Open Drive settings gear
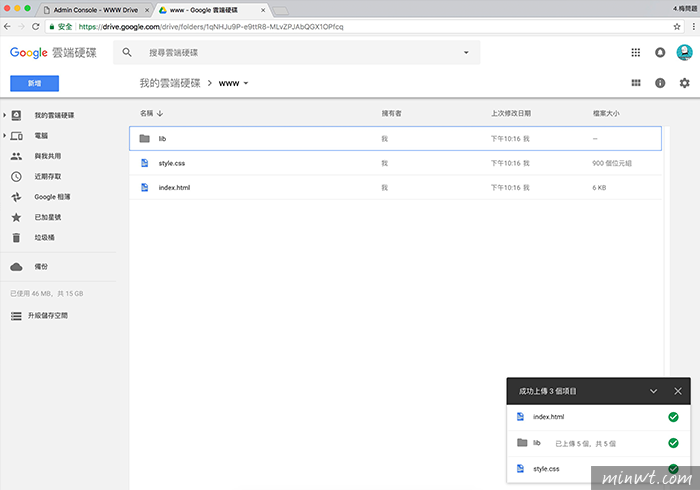This screenshot has width=700, height=490. tap(684, 83)
